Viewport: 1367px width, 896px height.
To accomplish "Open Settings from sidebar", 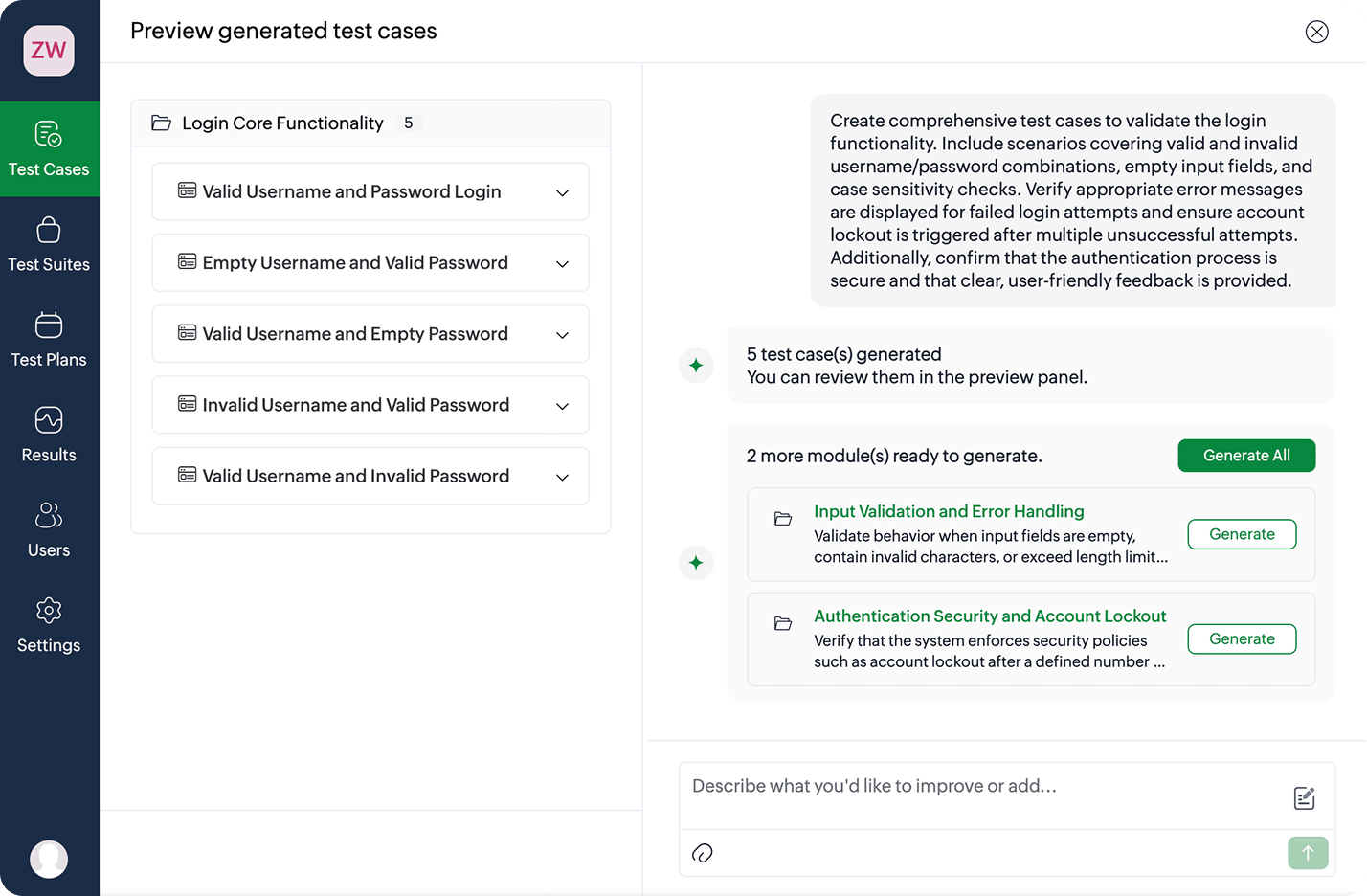I will pos(49,626).
